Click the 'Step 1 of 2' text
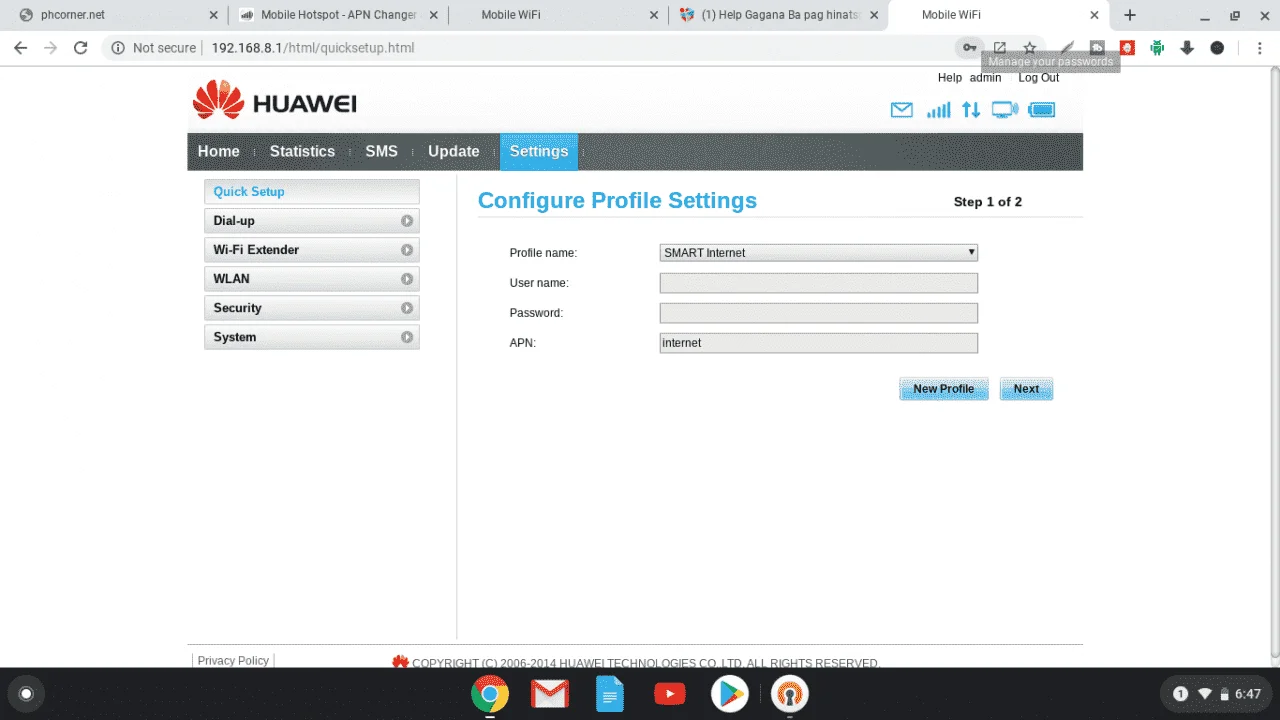Viewport: 1280px width, 720px height. tap(987, 202)
